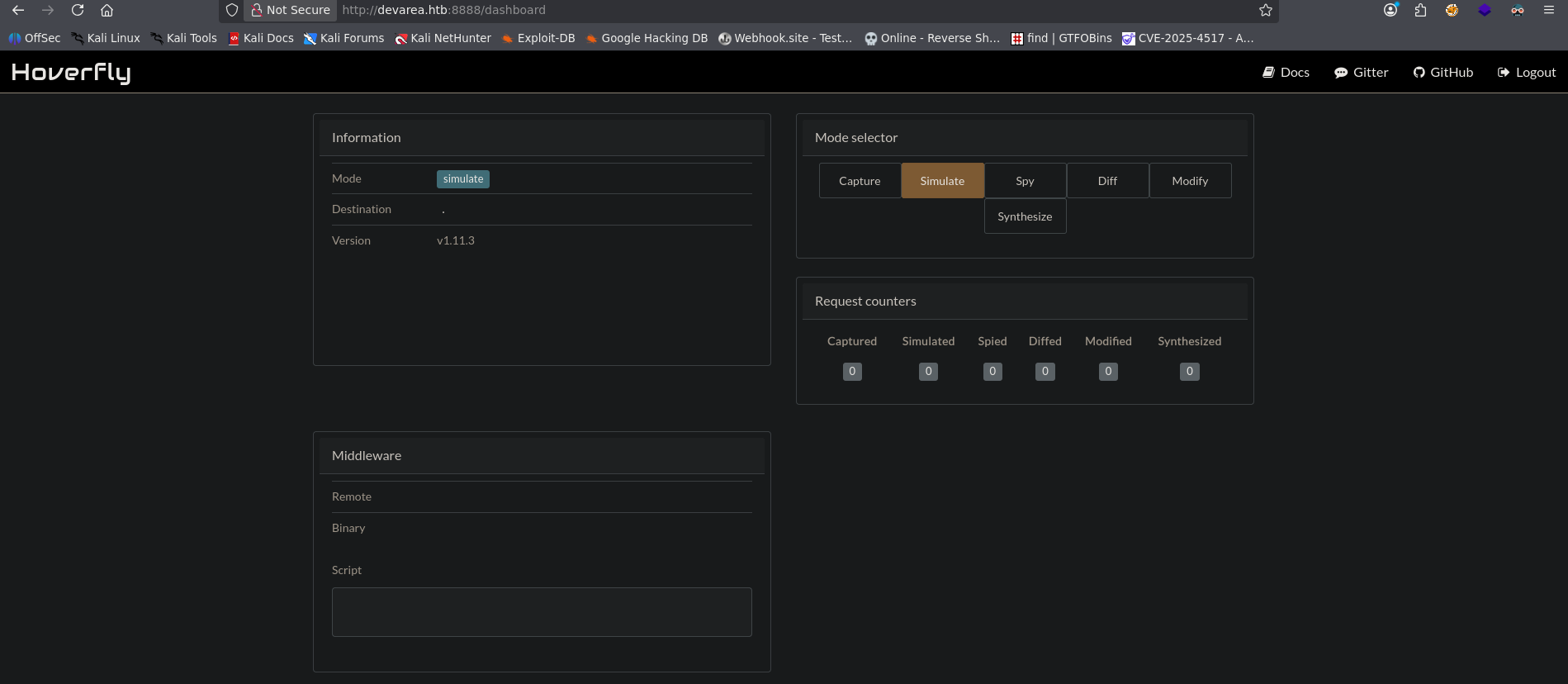Viewport: 1568px width, 684px height.
Task: Open the Firefox account profile icon
Action: click(1391, 10)
